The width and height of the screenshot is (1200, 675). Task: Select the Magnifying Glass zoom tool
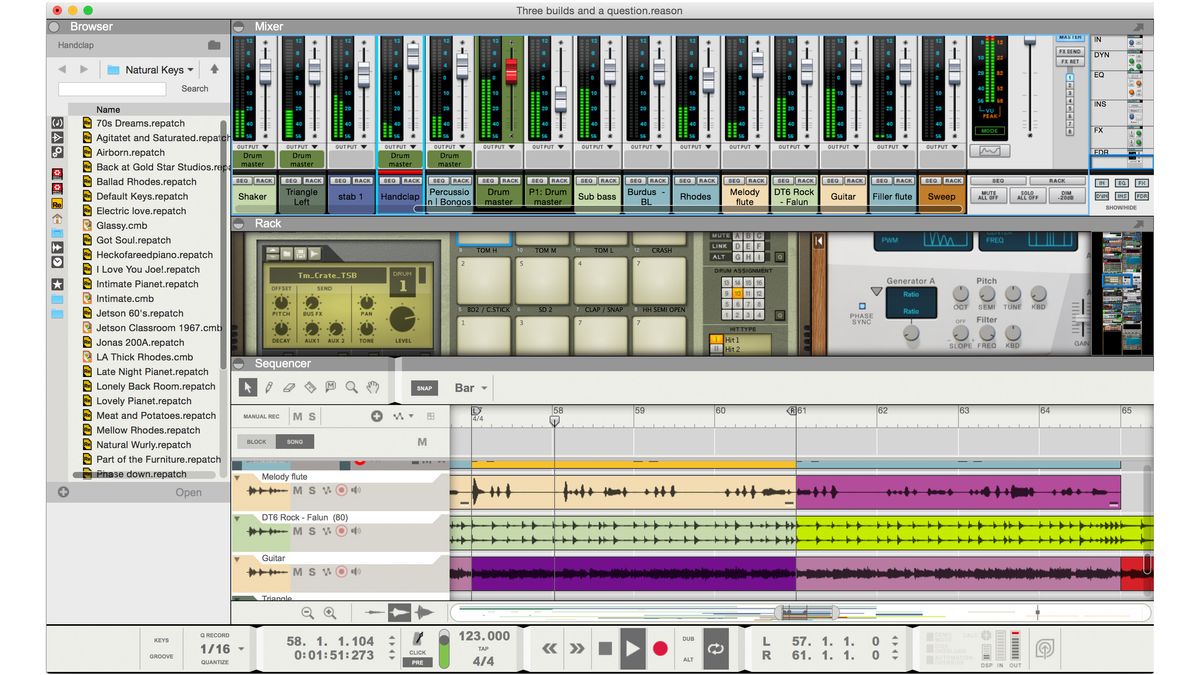click(x=351, y=387)
